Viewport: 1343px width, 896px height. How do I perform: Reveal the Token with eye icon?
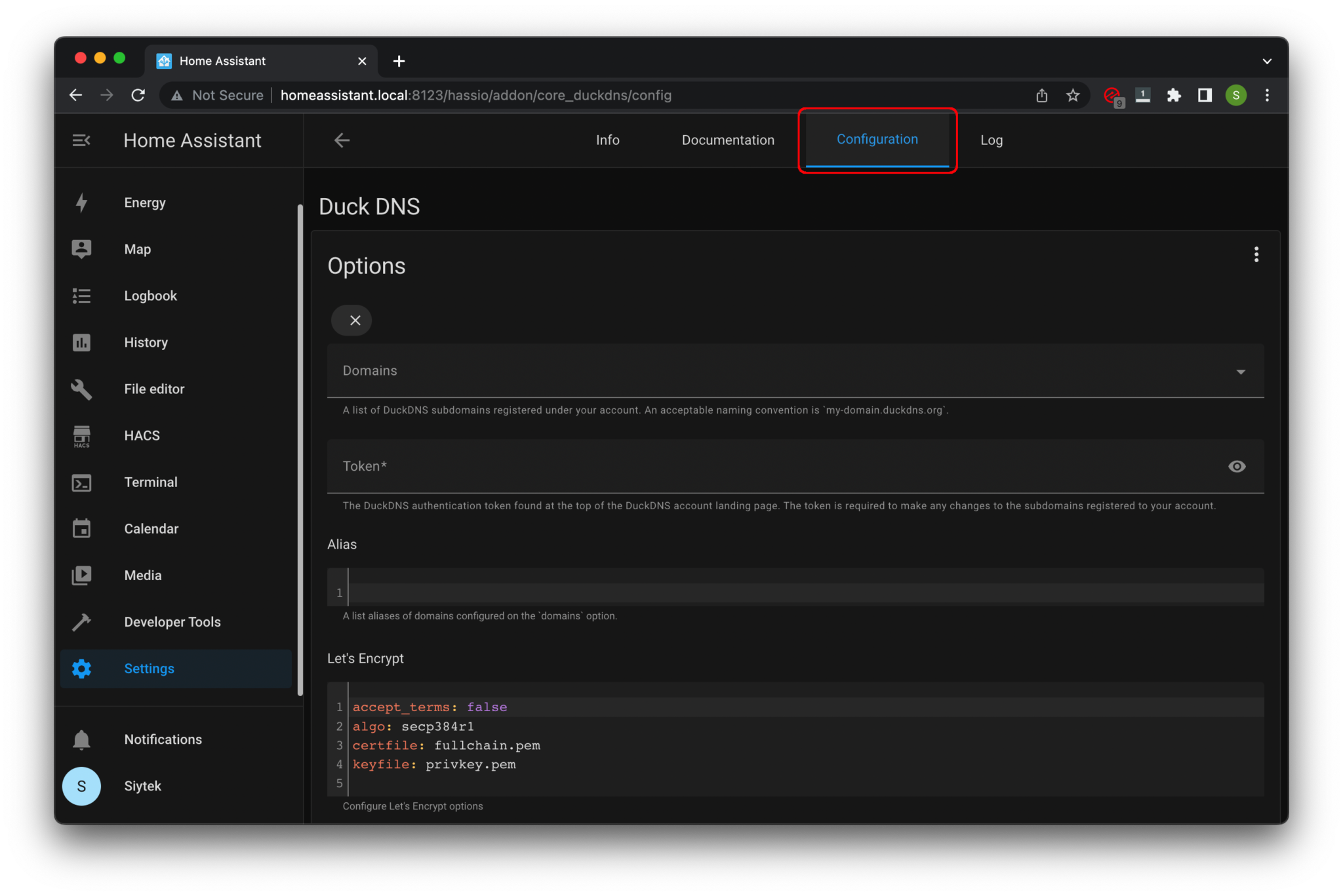1237,466
